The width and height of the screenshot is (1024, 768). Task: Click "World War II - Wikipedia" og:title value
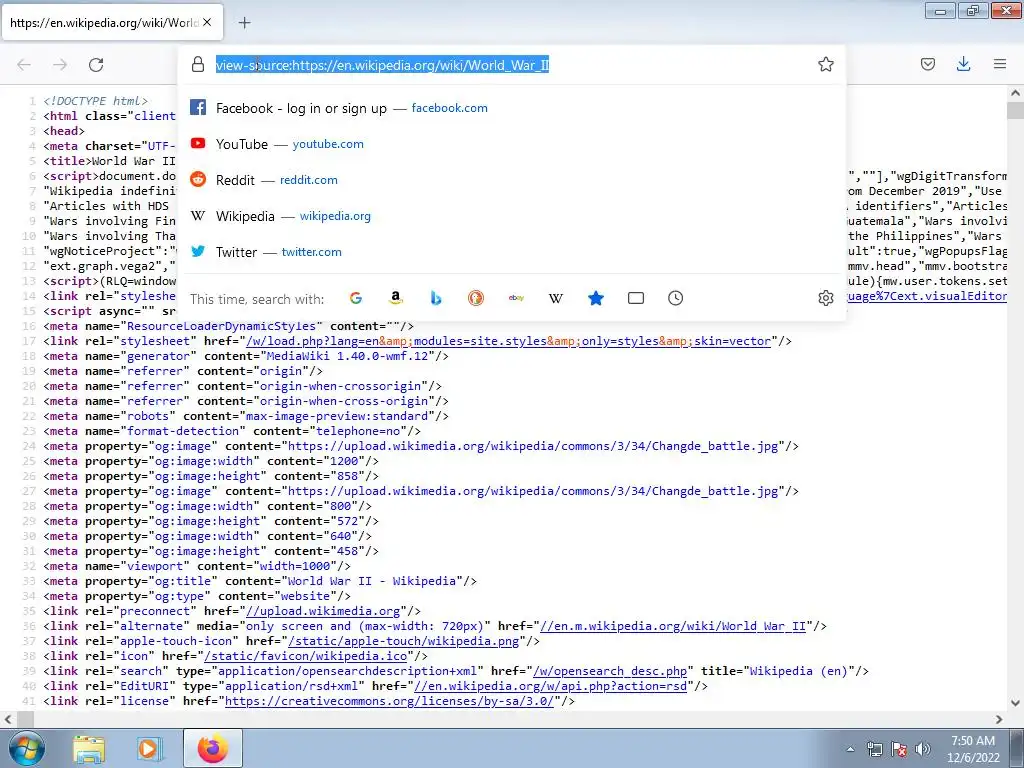372,581
